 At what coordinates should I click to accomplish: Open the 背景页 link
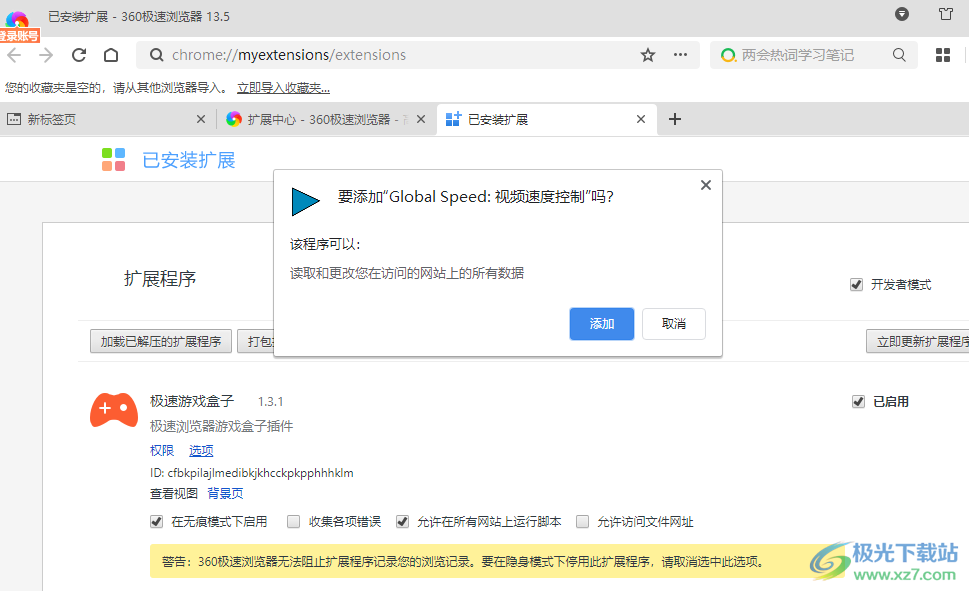coord(225,493)
